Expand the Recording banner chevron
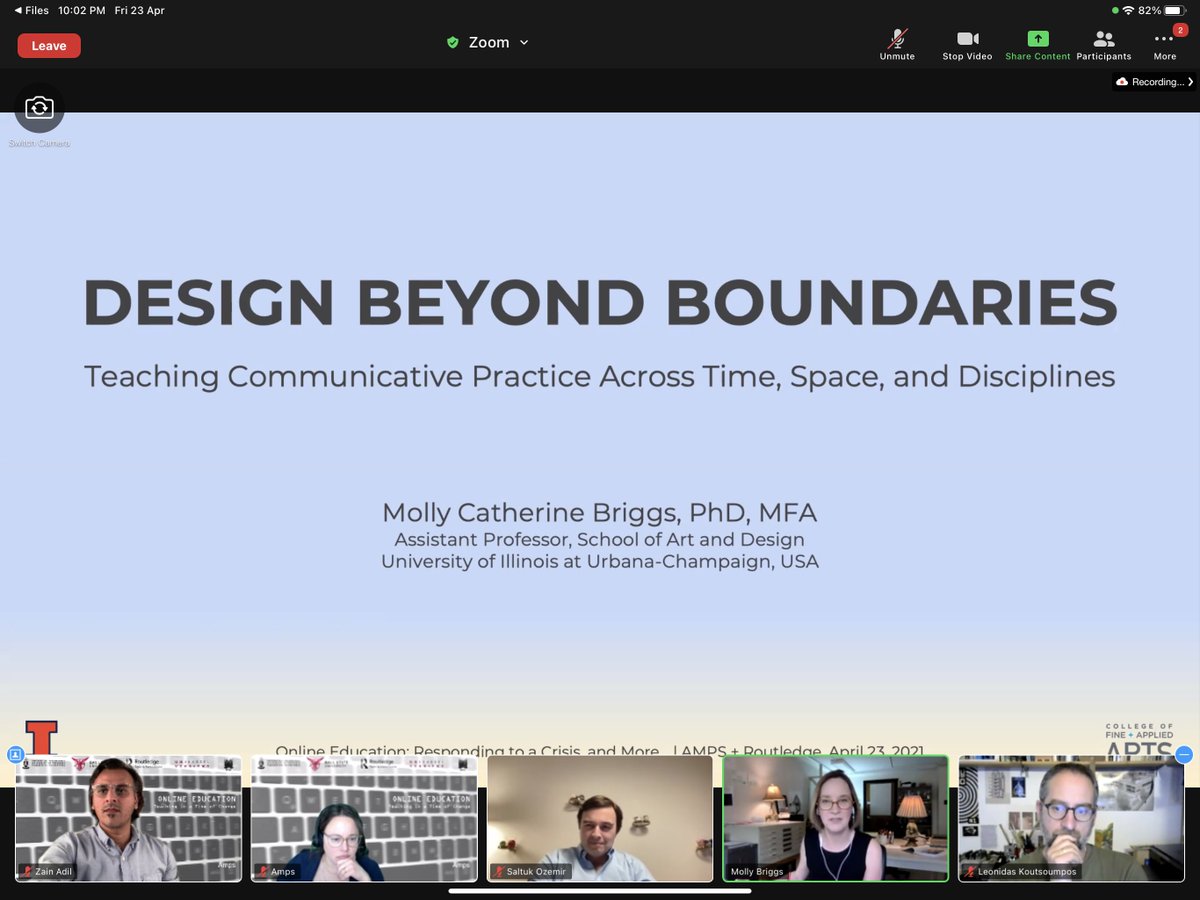Screen dimensions: 1200x900 click(x=1193, y=81)
